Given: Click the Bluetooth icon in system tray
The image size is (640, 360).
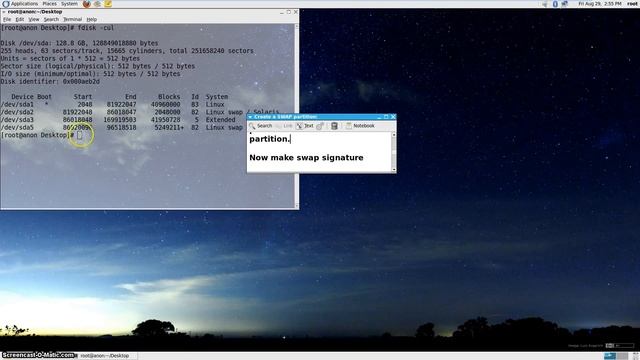Looking at the screenshot, I should [555, 4].
